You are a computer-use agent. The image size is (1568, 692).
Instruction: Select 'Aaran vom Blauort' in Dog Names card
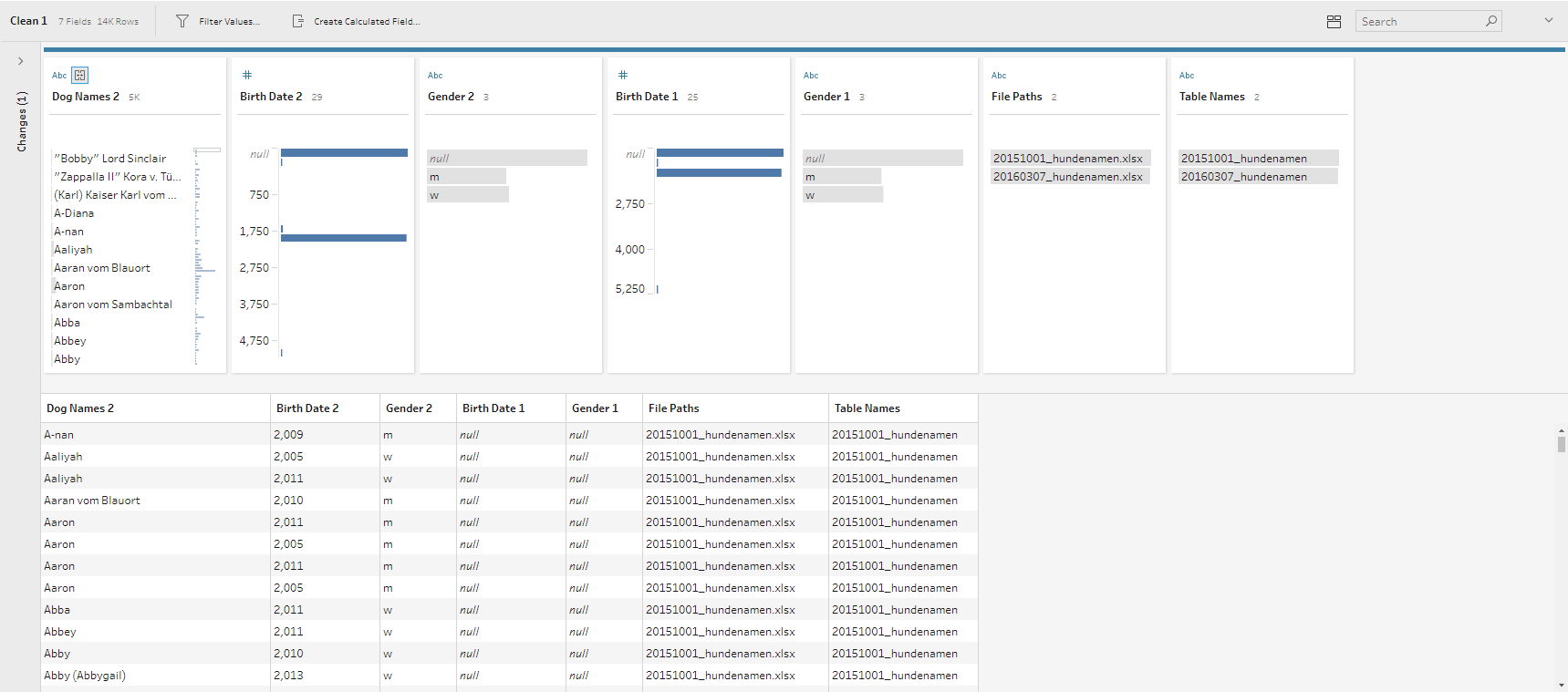click(102, 268)
